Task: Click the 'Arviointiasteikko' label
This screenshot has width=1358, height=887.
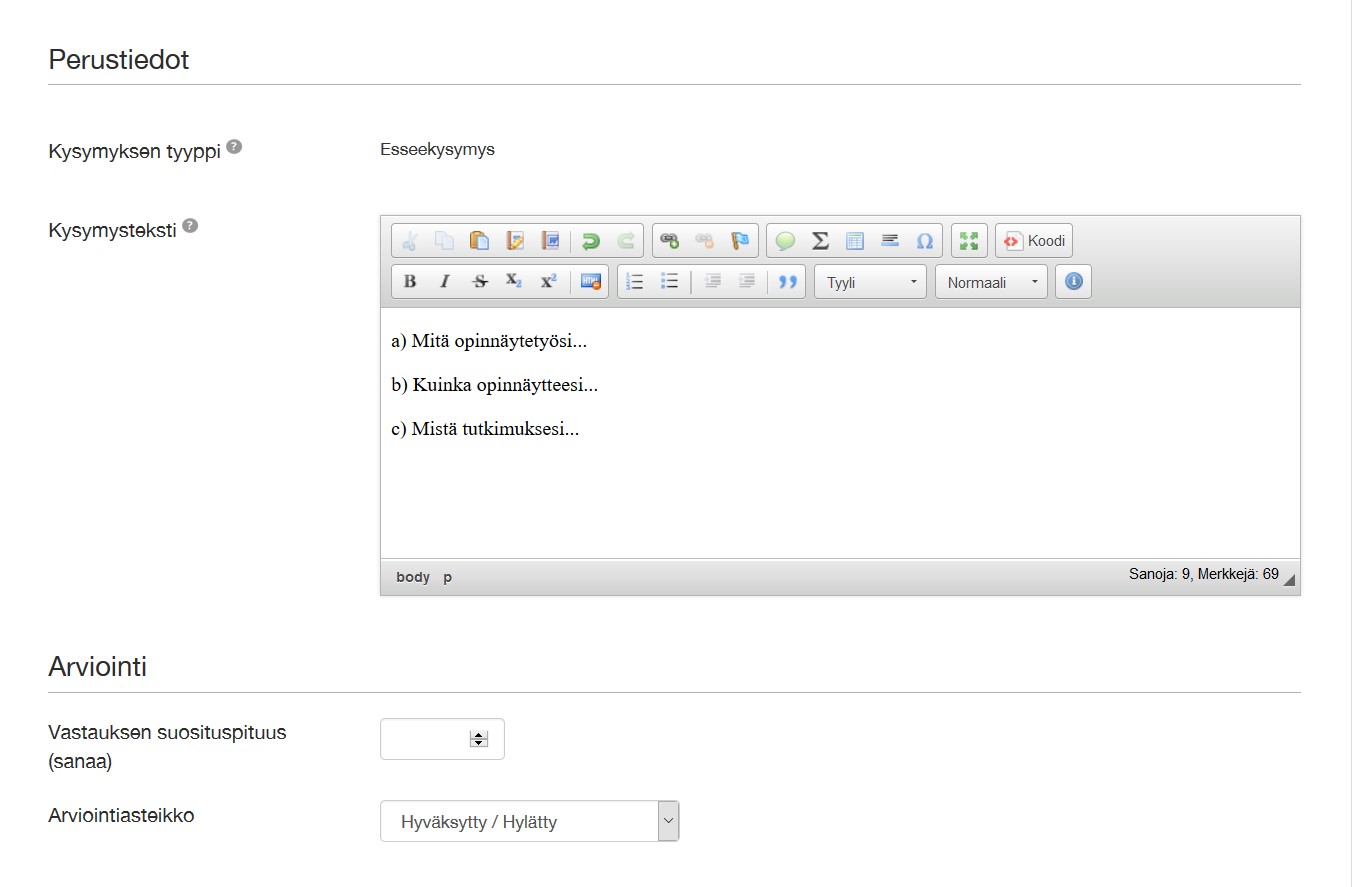Action: [121, 815]
